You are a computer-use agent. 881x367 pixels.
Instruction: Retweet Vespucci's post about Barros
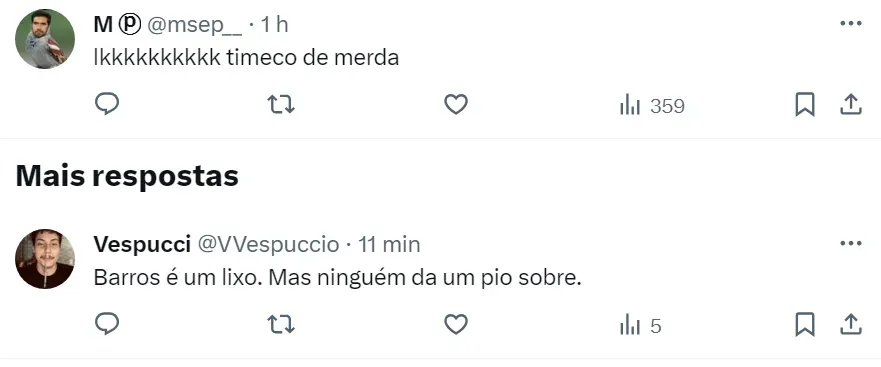click(x=281, y=324)
